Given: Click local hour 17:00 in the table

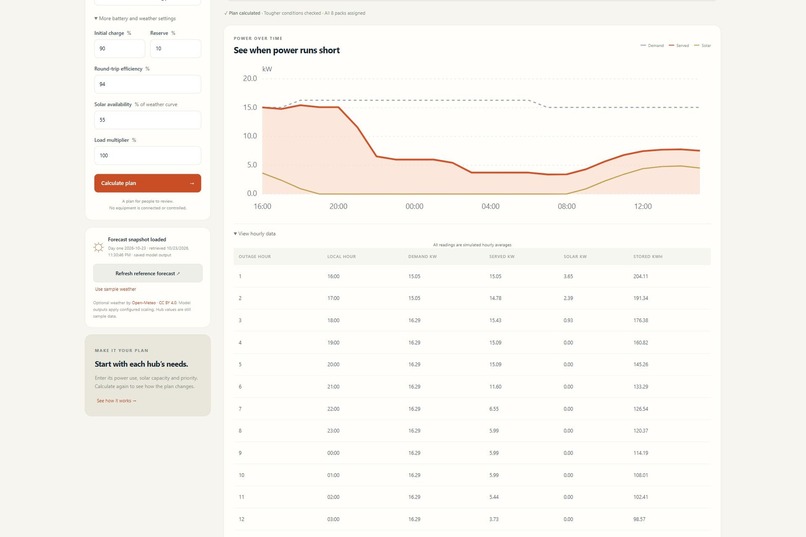Looking at the screenshot, I should (333, 299).
